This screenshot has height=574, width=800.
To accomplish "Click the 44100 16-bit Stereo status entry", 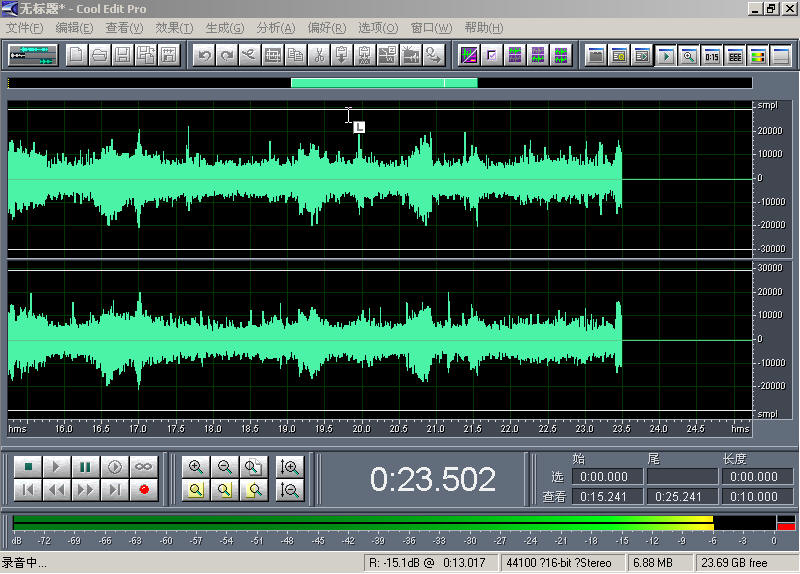I will (x=562, y=563).
